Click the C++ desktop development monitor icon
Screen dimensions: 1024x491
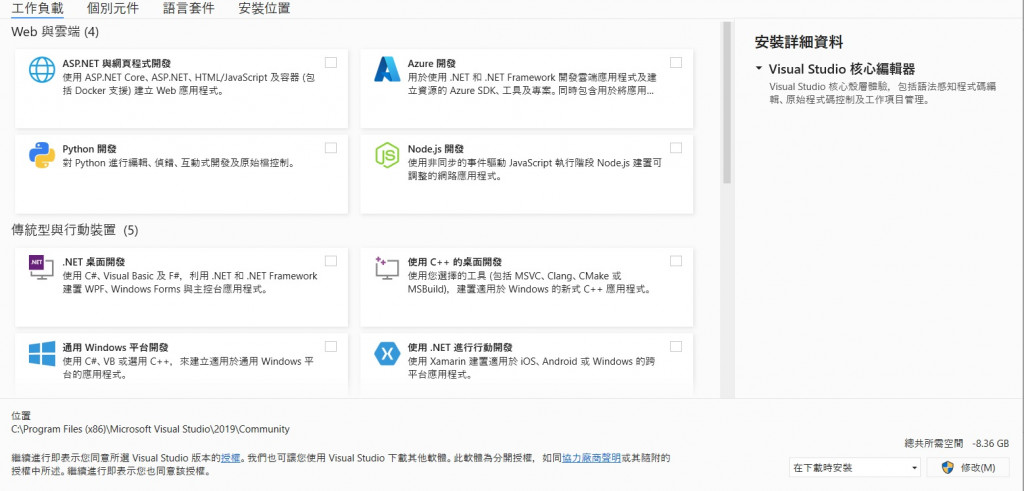[387, 268]
